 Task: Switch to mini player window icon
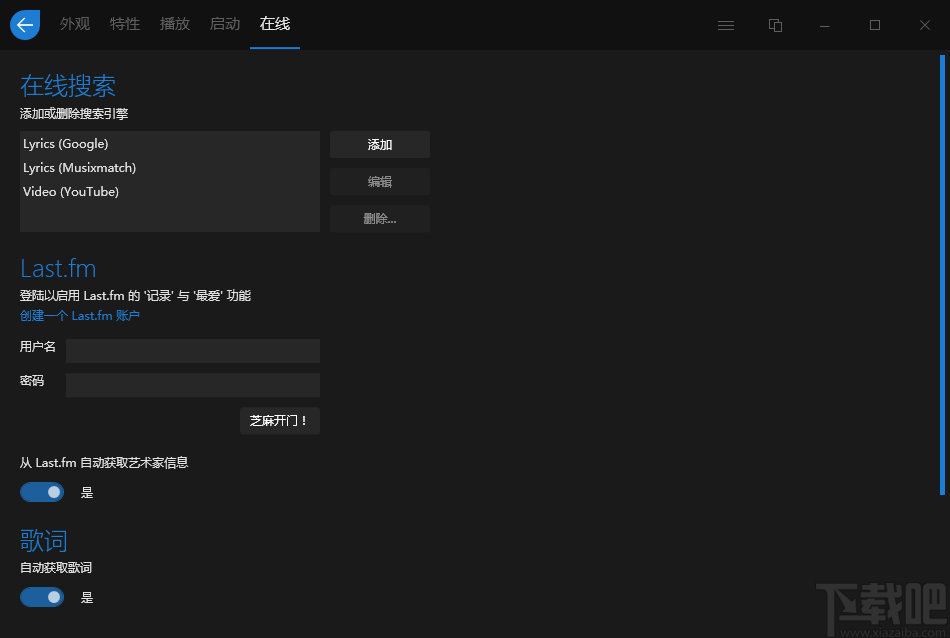coord(776,25)
